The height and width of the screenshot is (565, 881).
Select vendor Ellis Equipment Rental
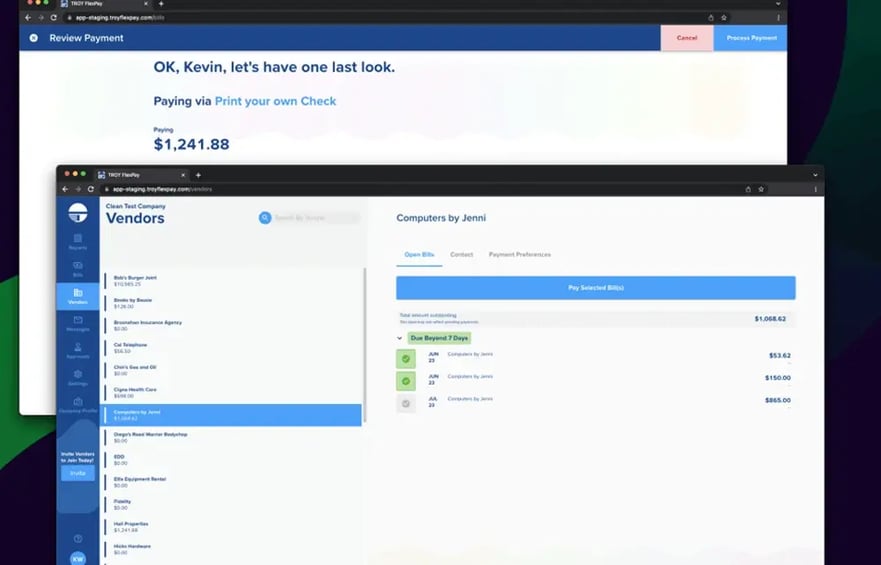click(231, 482)
